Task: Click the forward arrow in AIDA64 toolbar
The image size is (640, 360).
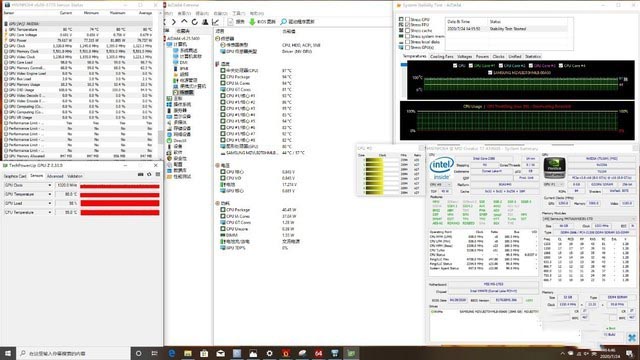Action: tap(174, 22)
